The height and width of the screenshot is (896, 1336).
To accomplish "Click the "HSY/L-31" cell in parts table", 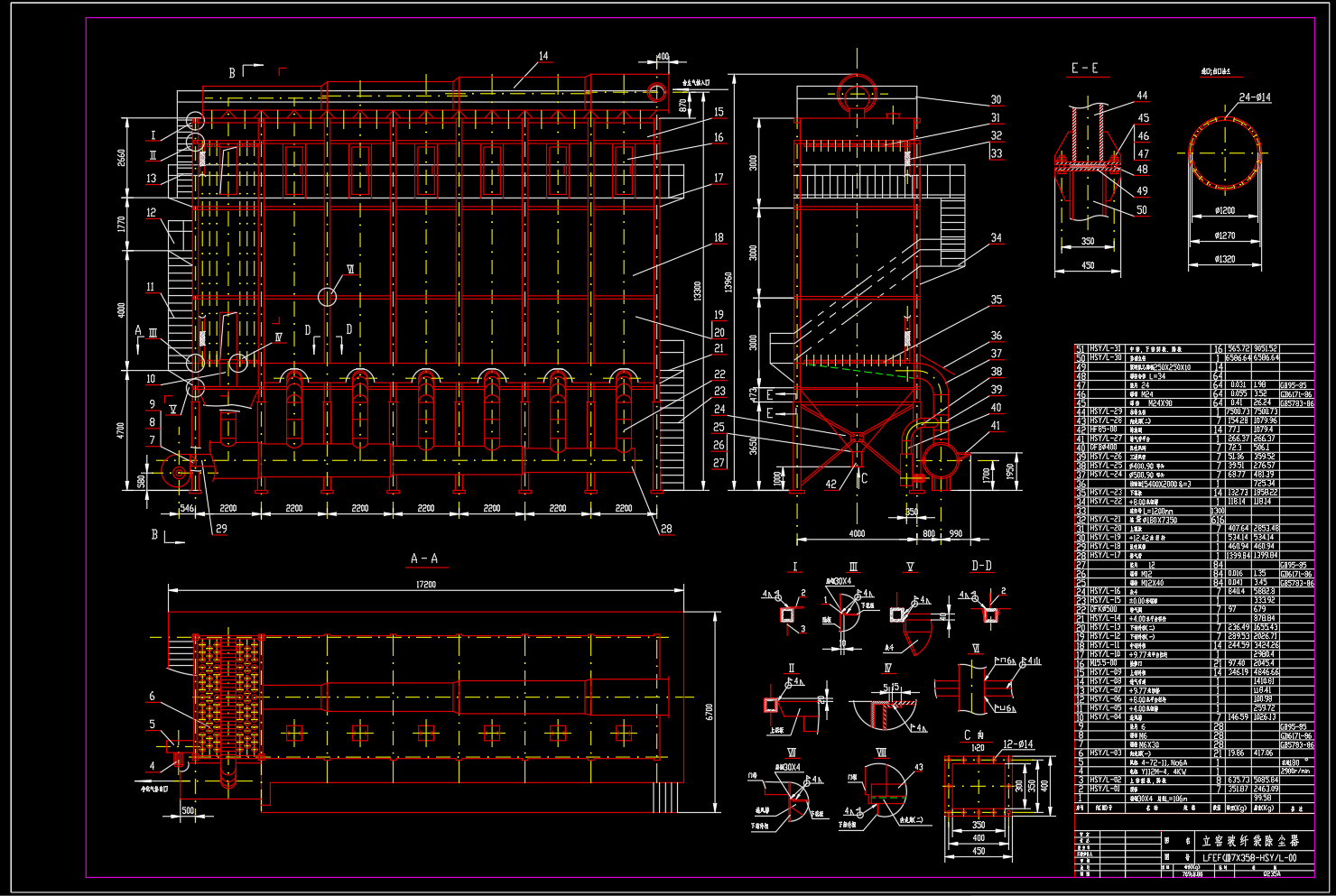I will coord(1106,348).
